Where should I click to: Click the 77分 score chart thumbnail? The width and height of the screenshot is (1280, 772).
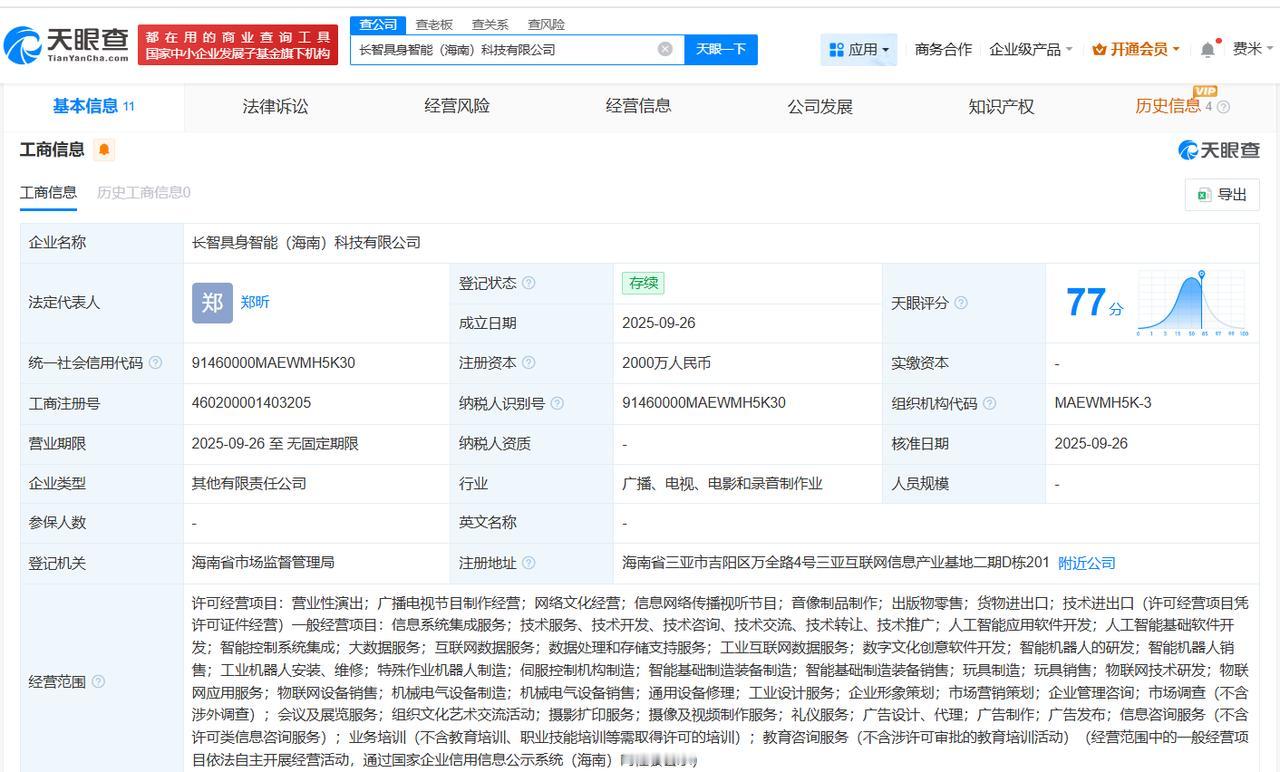click(1192, 303)
